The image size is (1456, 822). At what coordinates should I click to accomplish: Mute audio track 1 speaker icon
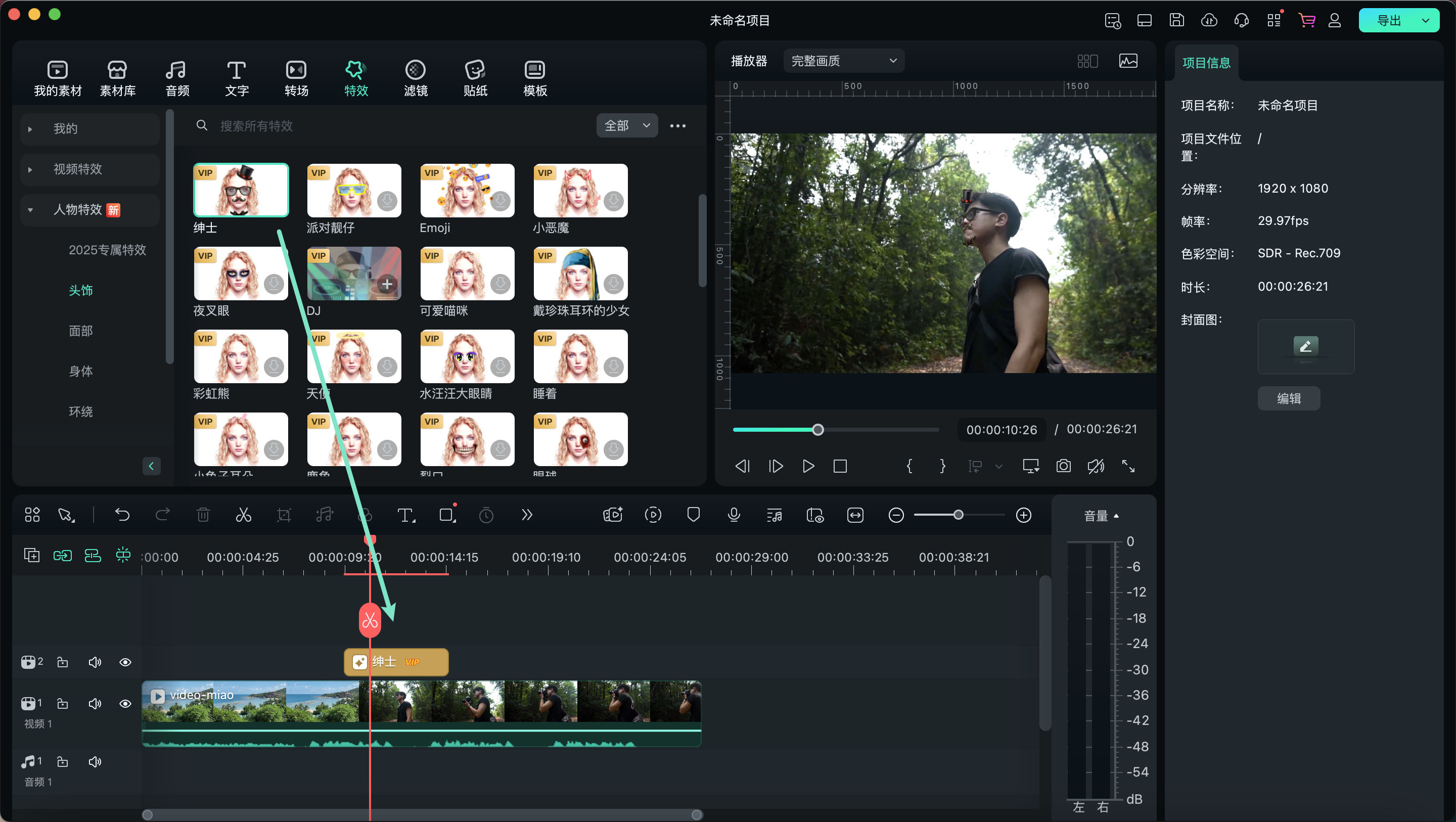pos(95,760)
